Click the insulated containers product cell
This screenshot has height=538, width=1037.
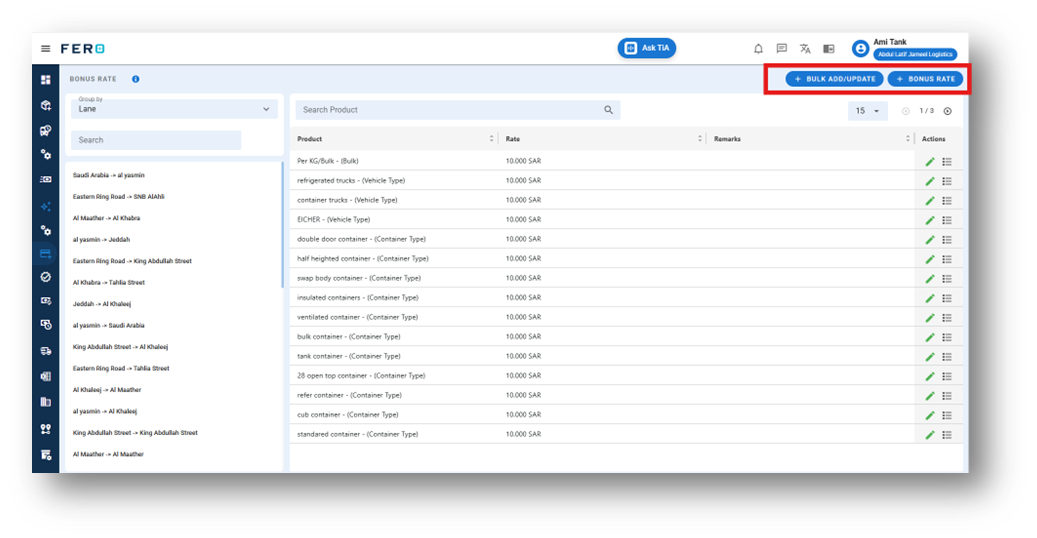[358, 298]
